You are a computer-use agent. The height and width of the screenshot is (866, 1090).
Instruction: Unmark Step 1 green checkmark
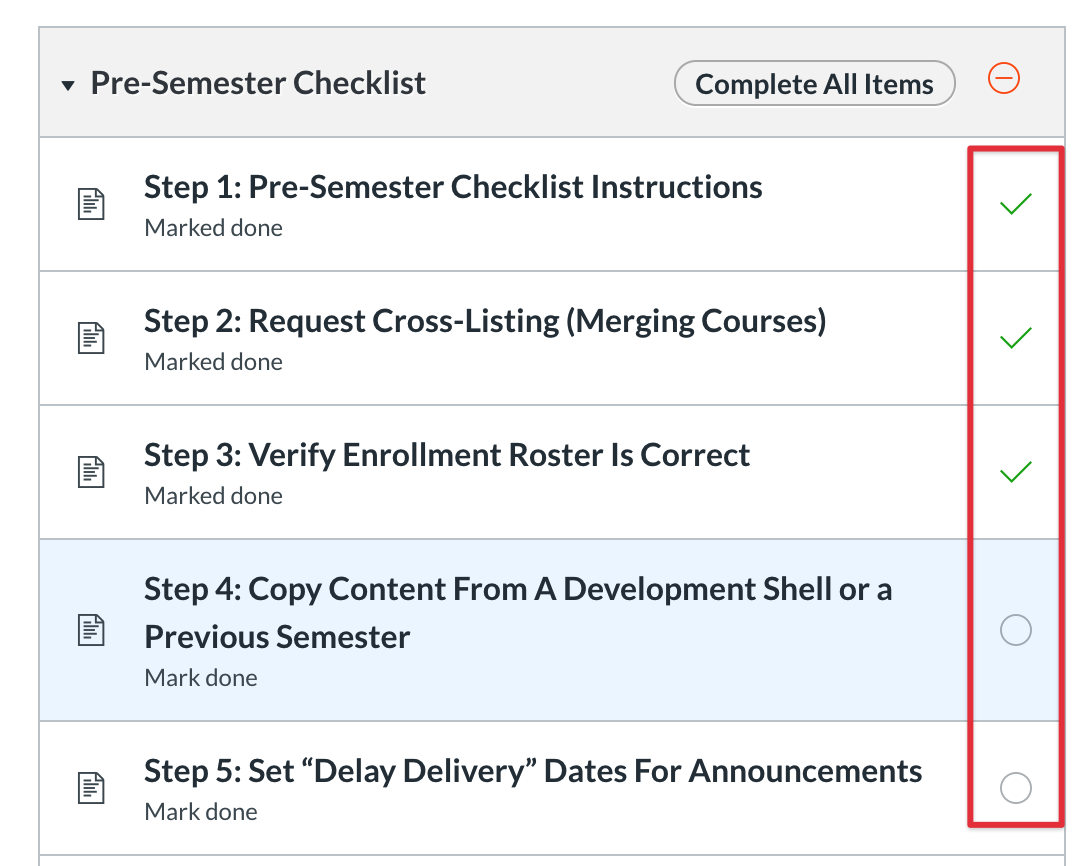[x=1015, y=205]
